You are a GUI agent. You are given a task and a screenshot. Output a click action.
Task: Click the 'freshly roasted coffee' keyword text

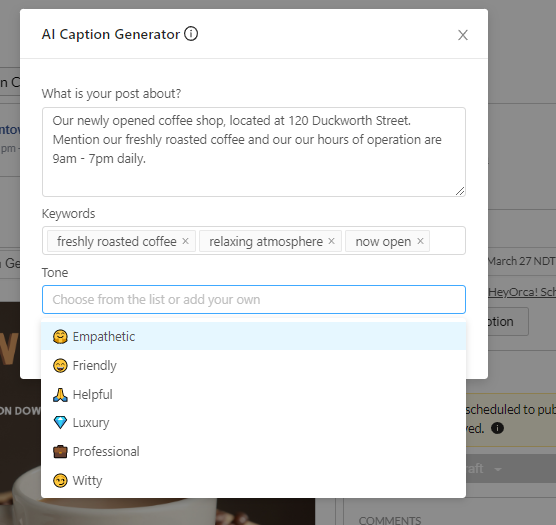[117, 241]
